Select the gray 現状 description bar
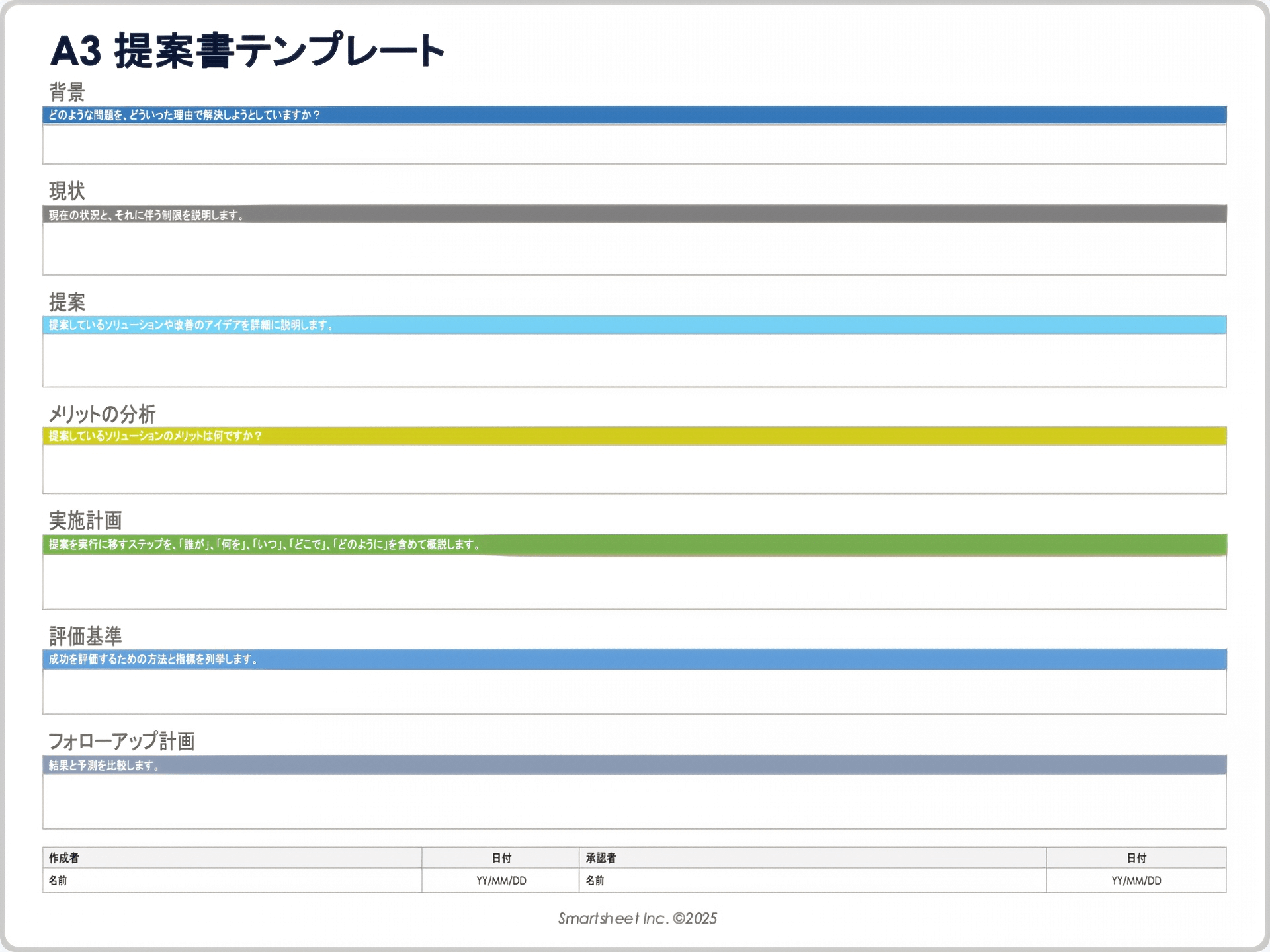This screenshot has width=1270, height=952. (x=634, y=214)
